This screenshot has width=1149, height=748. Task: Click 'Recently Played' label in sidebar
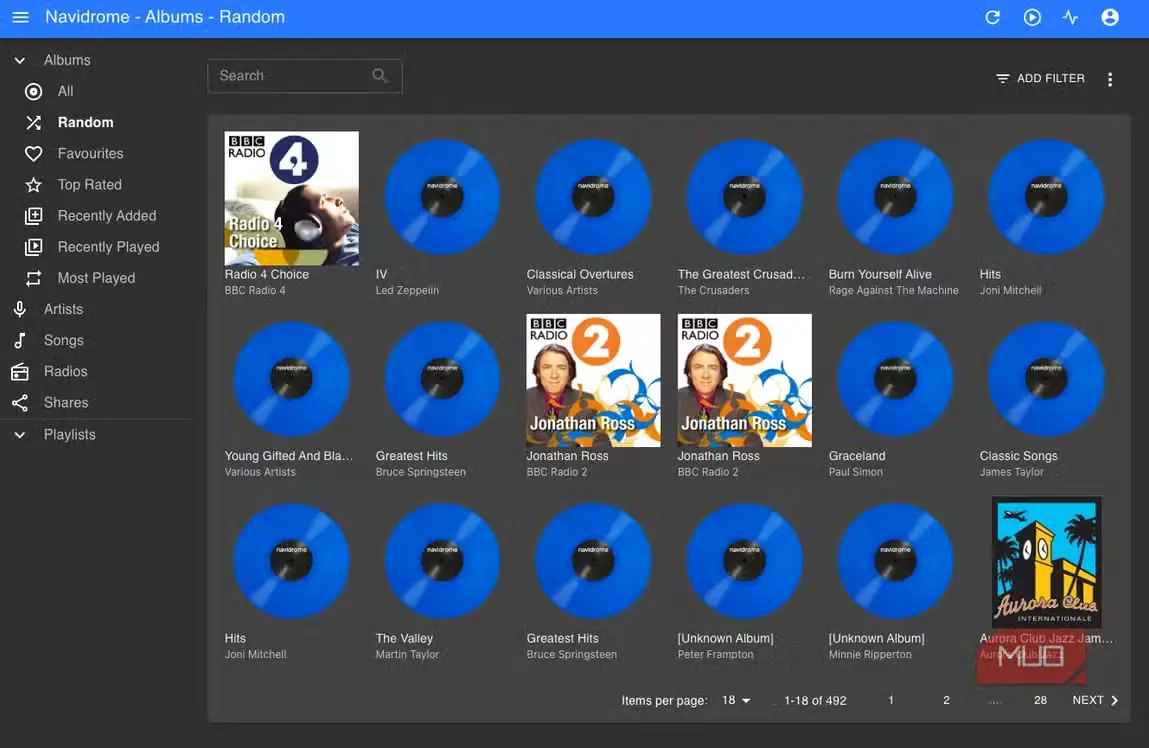[108, 247]
